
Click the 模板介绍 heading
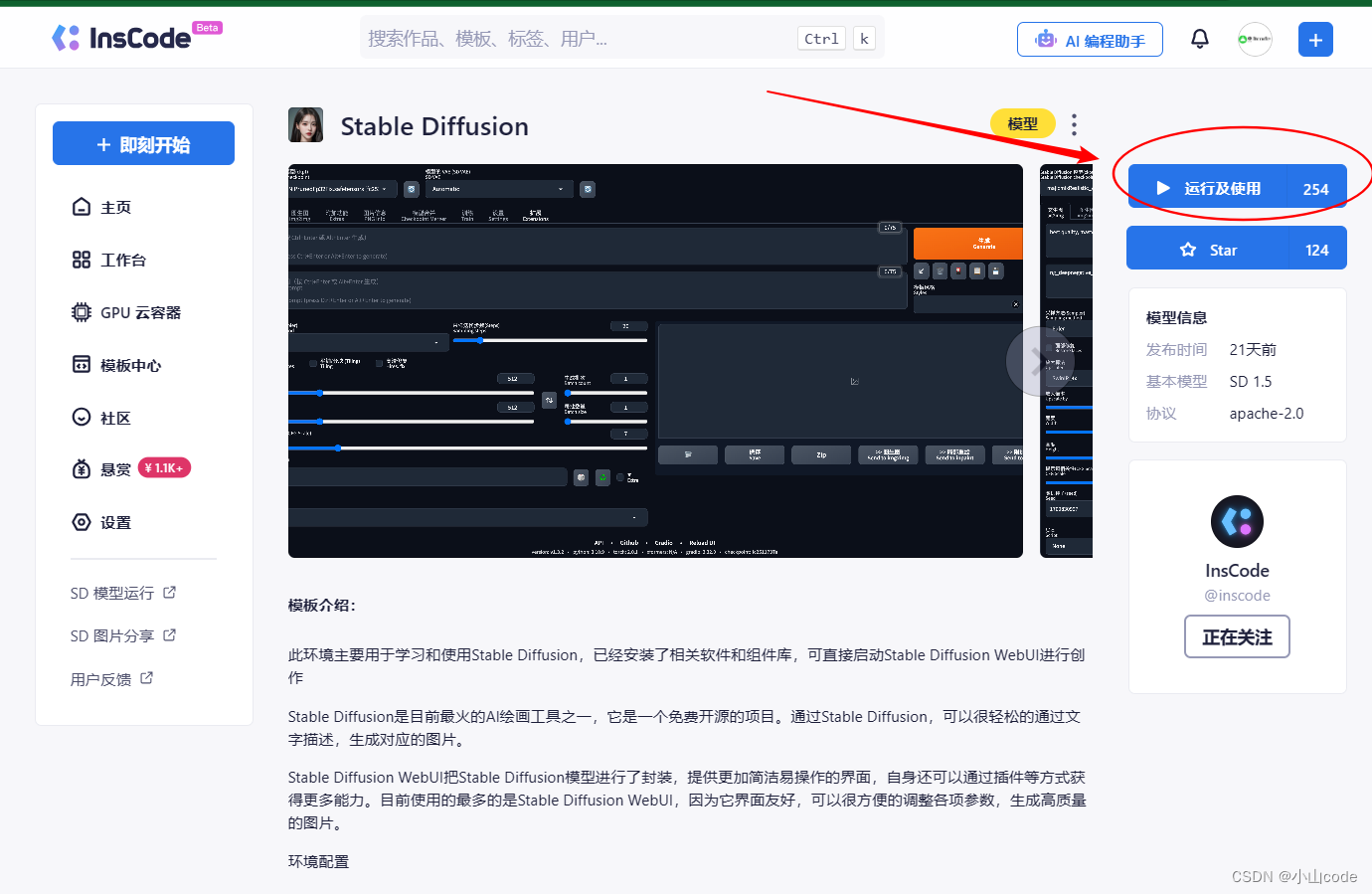pyautogui.click(x=321, y=605)
